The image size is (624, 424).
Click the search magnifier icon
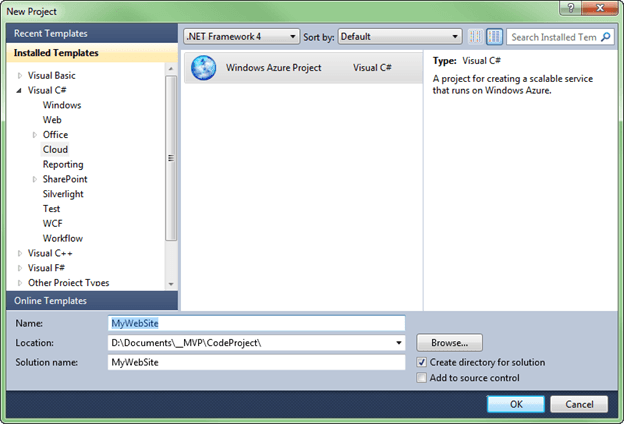(605, 37)
